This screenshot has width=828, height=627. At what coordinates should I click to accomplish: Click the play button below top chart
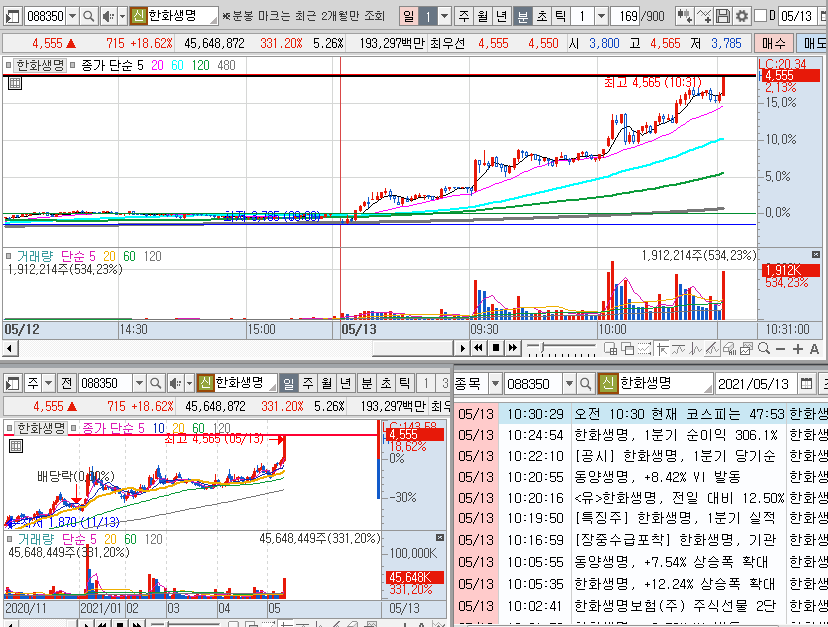(x=462, y=348)
